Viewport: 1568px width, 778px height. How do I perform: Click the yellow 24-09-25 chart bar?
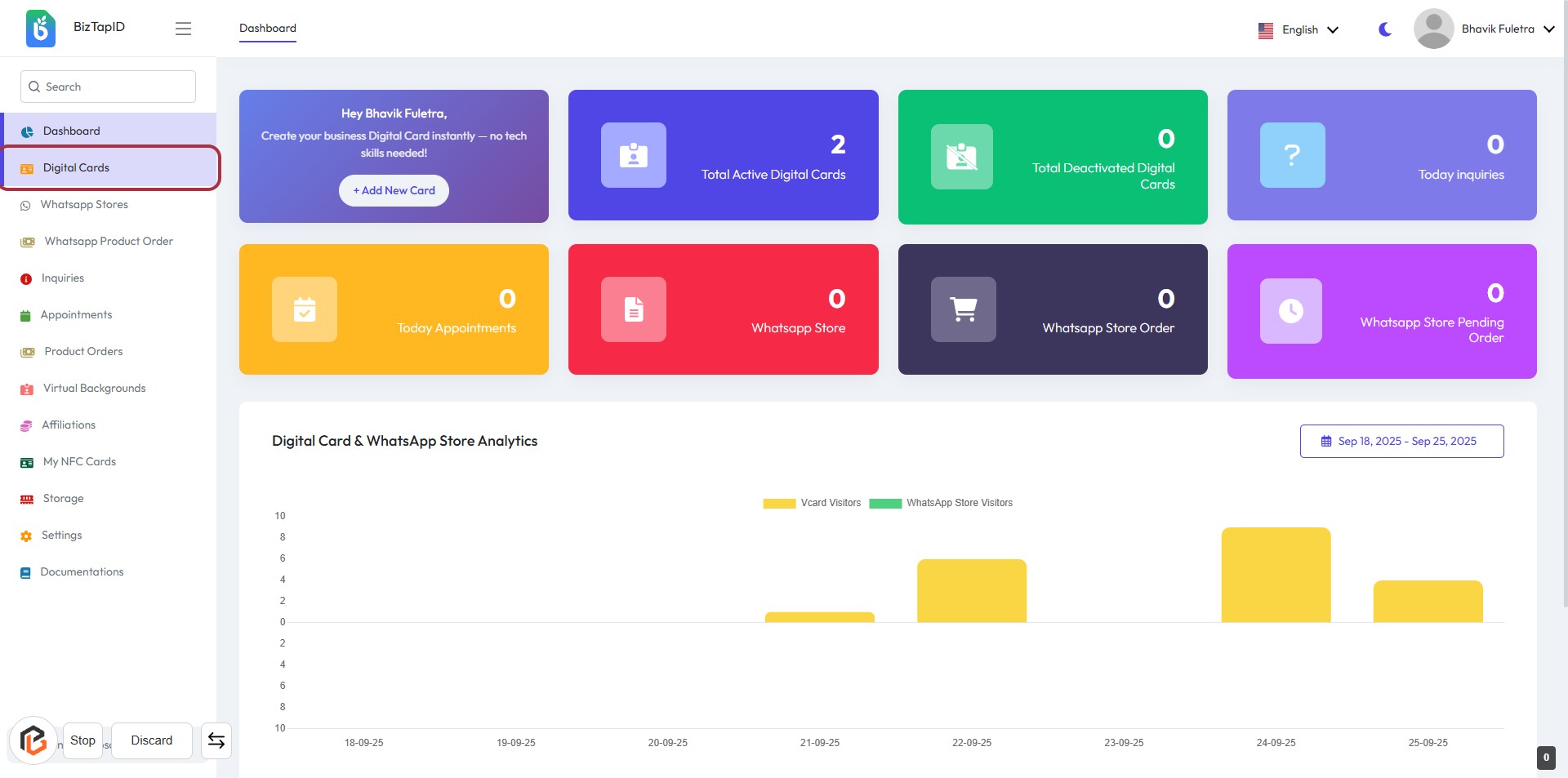[x=1276, y=575]
